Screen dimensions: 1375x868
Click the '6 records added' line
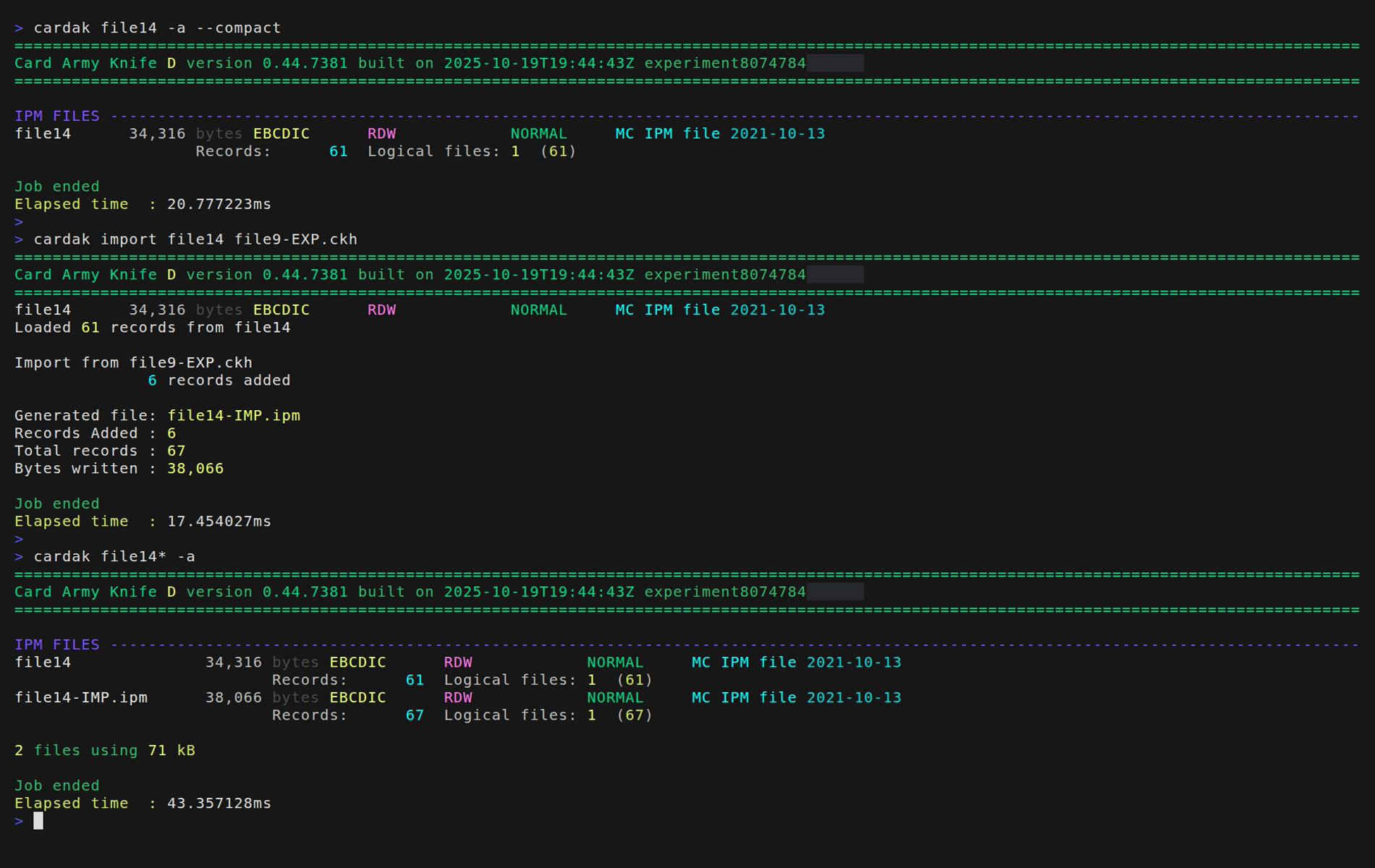[x=219, y=380]
